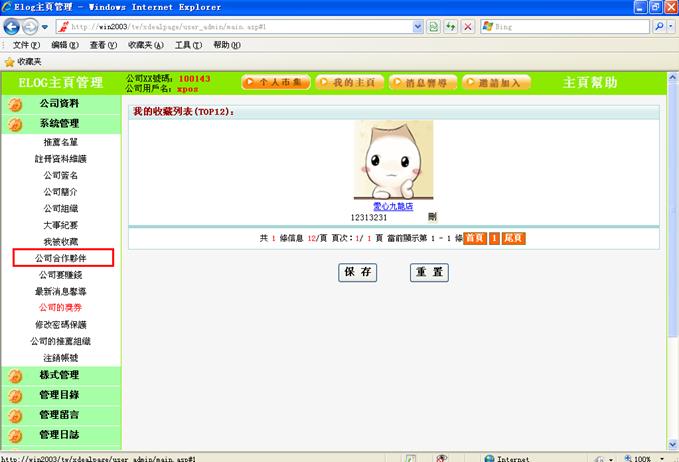Open the 查看(V) menu
679x462 pixels.
click(105, 45)
